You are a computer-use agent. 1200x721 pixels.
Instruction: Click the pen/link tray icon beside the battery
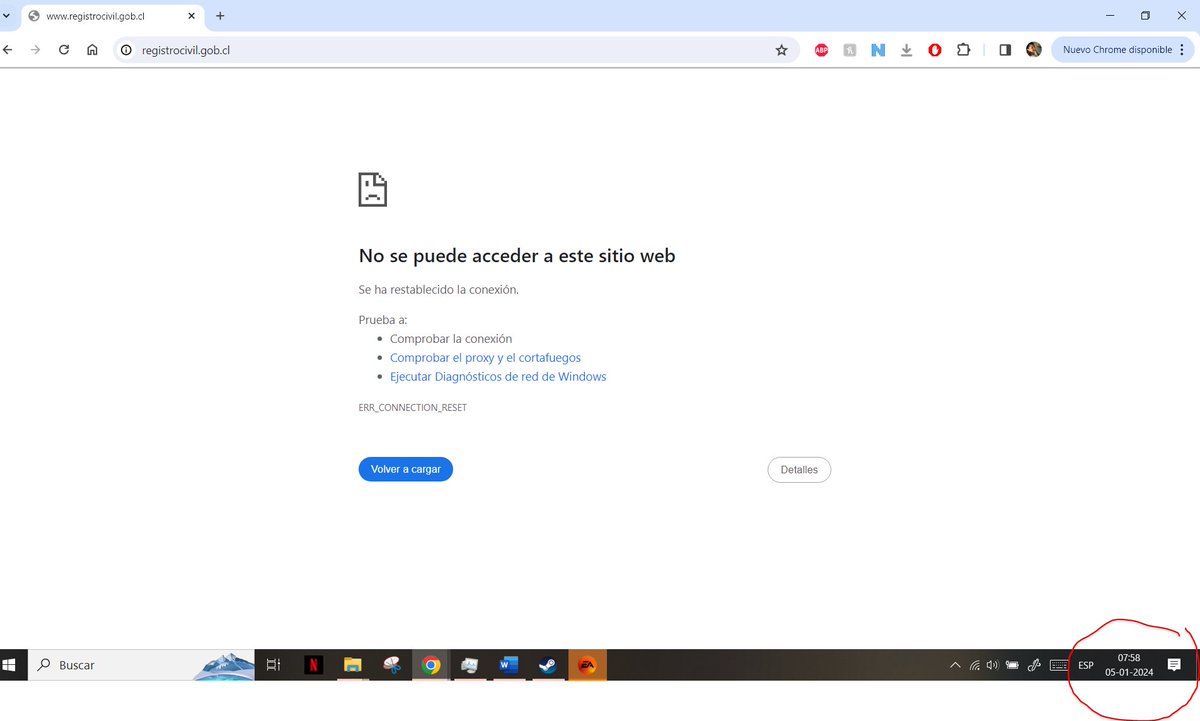[1035, 664]
